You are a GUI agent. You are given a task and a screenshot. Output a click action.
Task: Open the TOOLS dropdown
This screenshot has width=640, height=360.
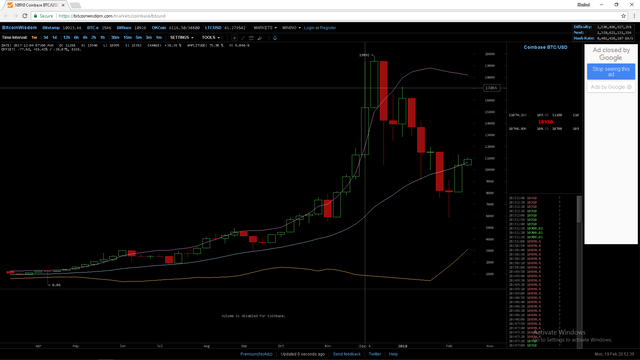point(211,38)
